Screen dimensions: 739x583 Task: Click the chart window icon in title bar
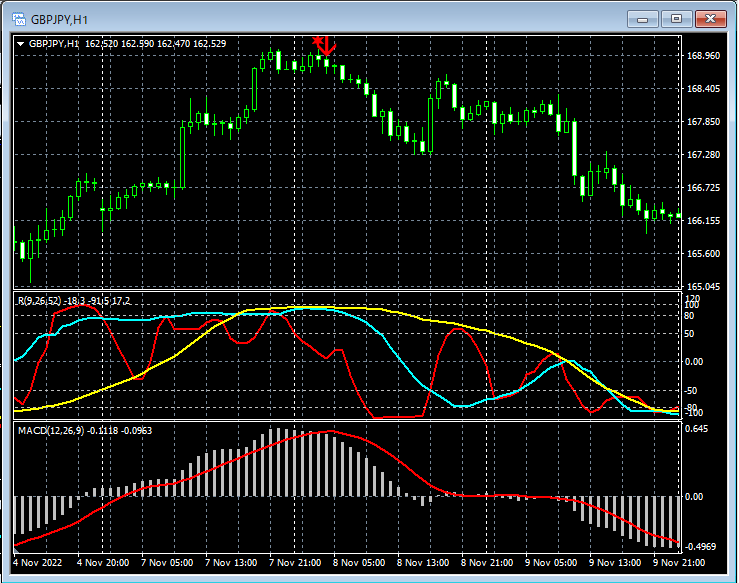coord(17,18)
